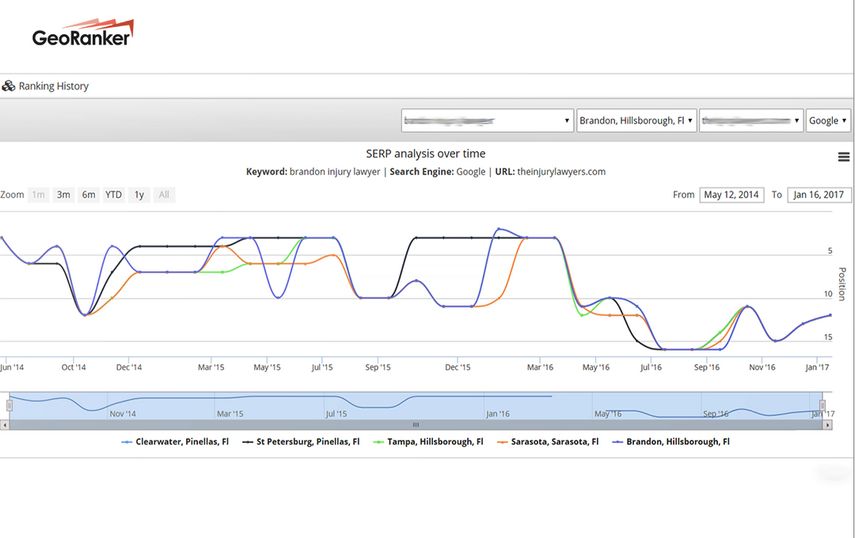
Task: Open the Google search engine dropdown
Action: tap(828, 120)
